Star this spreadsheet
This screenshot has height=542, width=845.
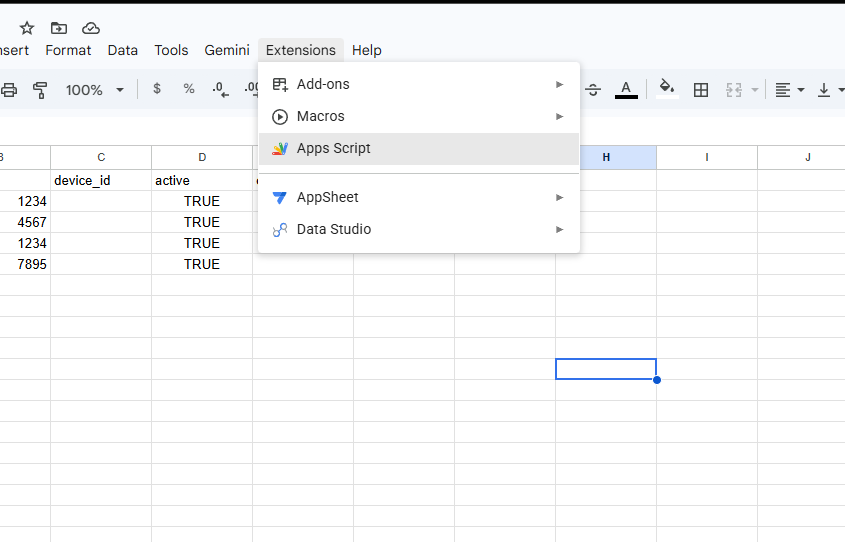click(26, 28)
